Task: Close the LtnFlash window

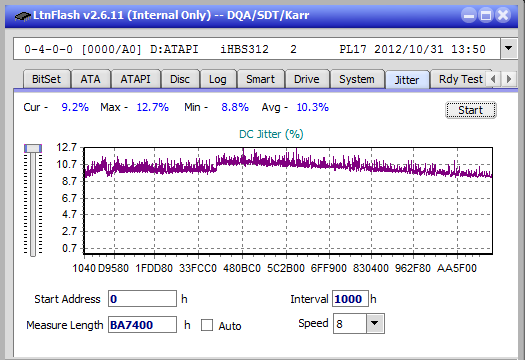Action: point(503,15)
